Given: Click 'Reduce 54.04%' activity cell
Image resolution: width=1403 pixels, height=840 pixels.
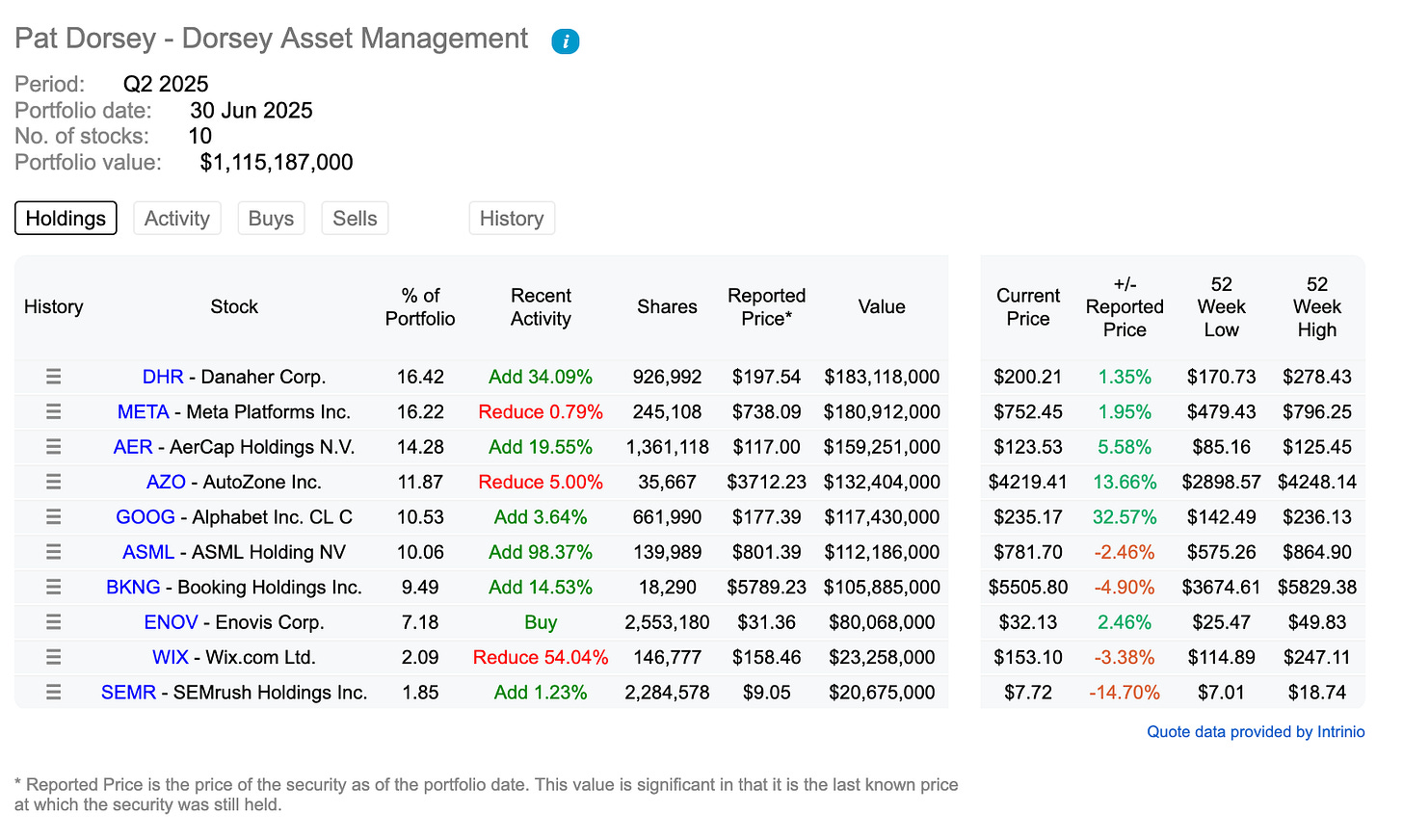Looking at the screenshot, I should 541,657.
